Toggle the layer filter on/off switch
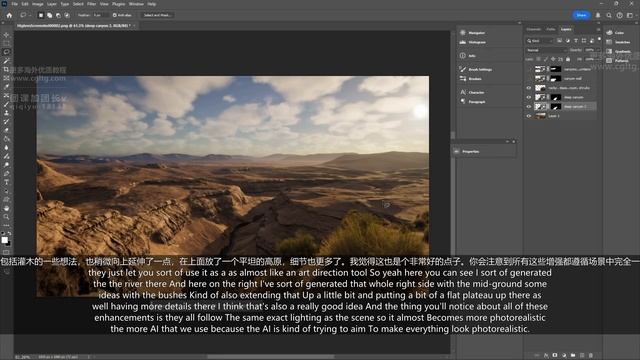640x360 pixels. pyautogui.click(x=599, y=39)
